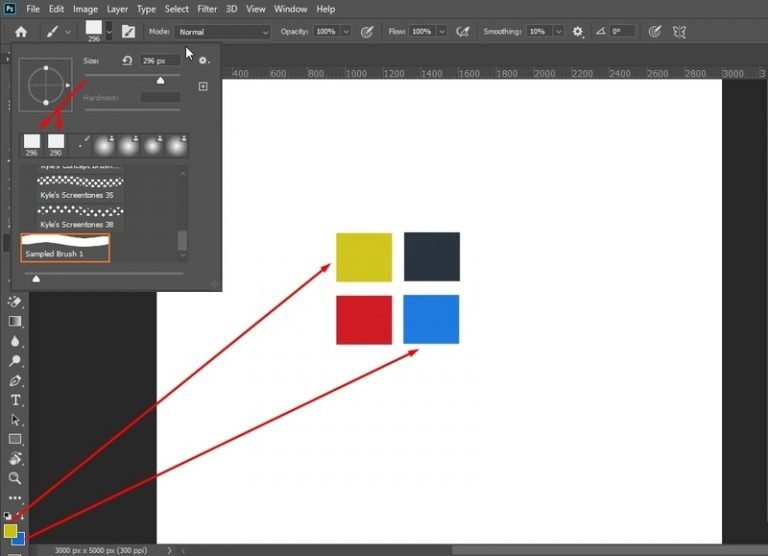Select the Eraser tool
The image size is (768, 556).
click(15, 302)
